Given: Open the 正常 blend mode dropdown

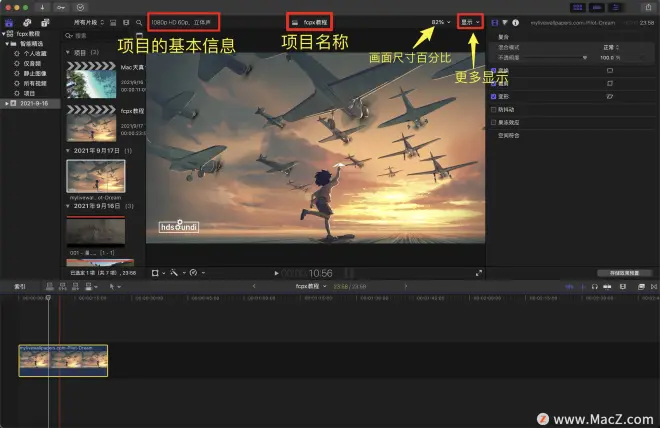Looking at the screenshot, I should 611,47.
